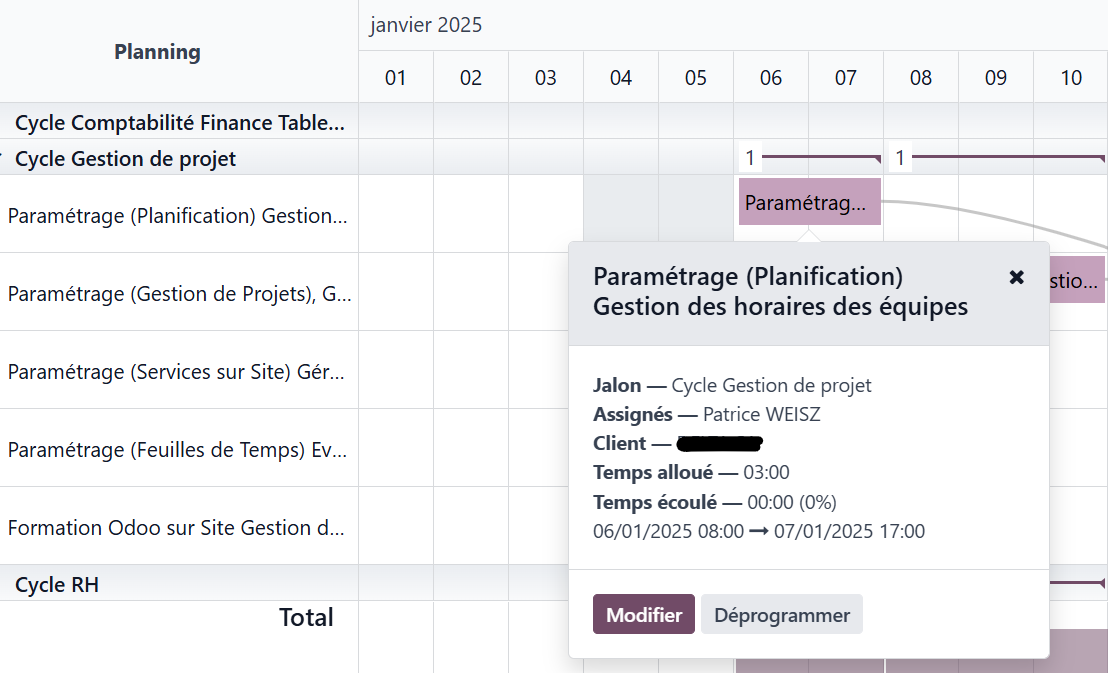Image resolution: width=1108 pixels, height=673 pixels.
Task: Click the Planning column header
Action: coord(158,52)
